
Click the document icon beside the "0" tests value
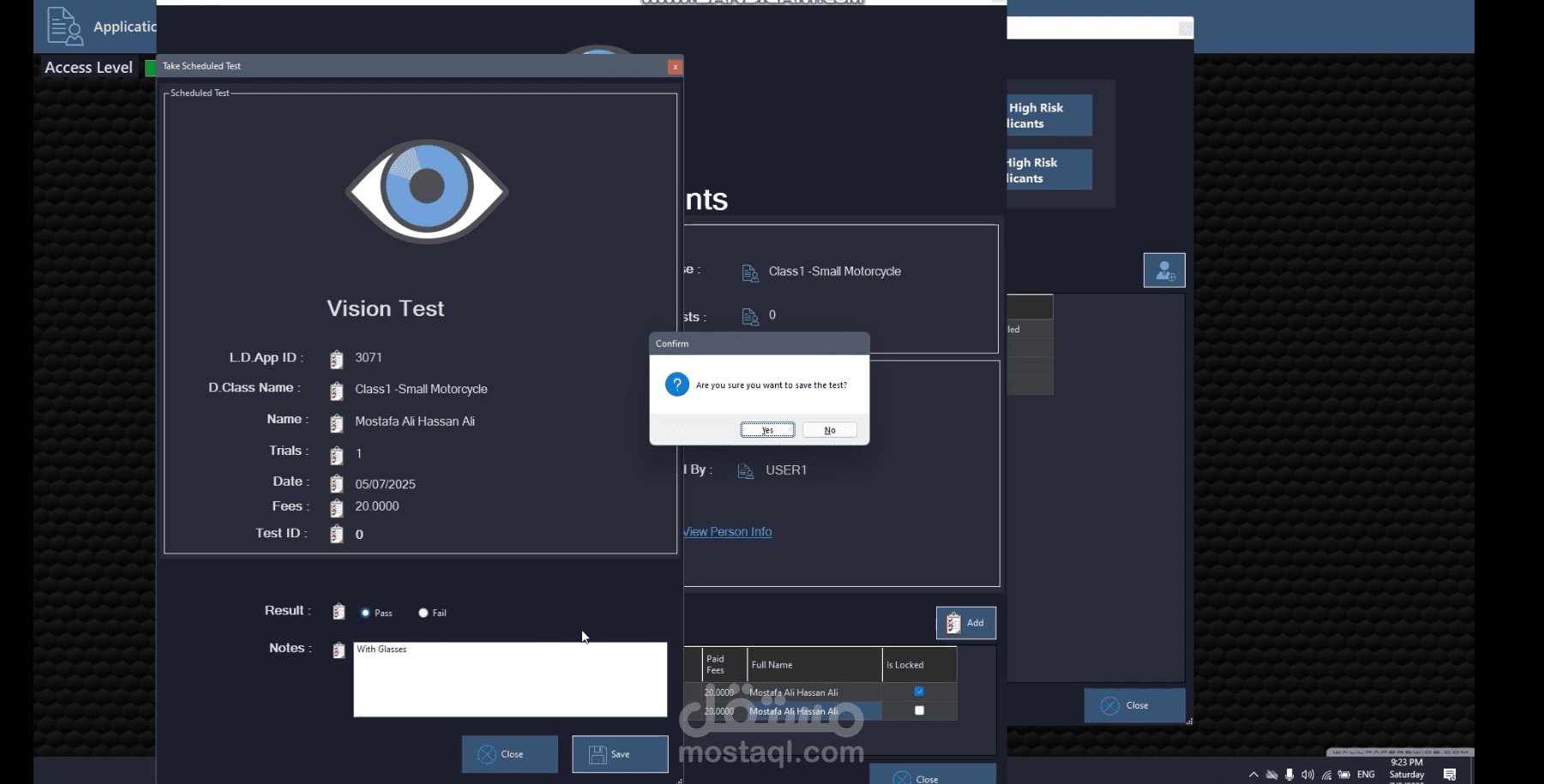tap(750, 317)
